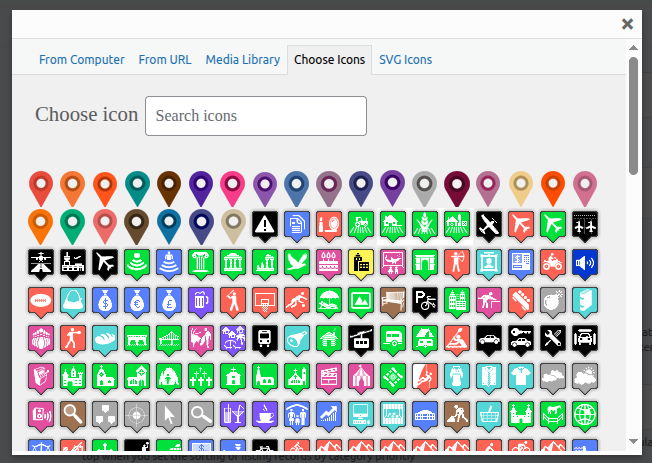Image resolution: width=652 pixels, height=463 pixels.
Task: Focus the Search icons field
Action: 256,116
